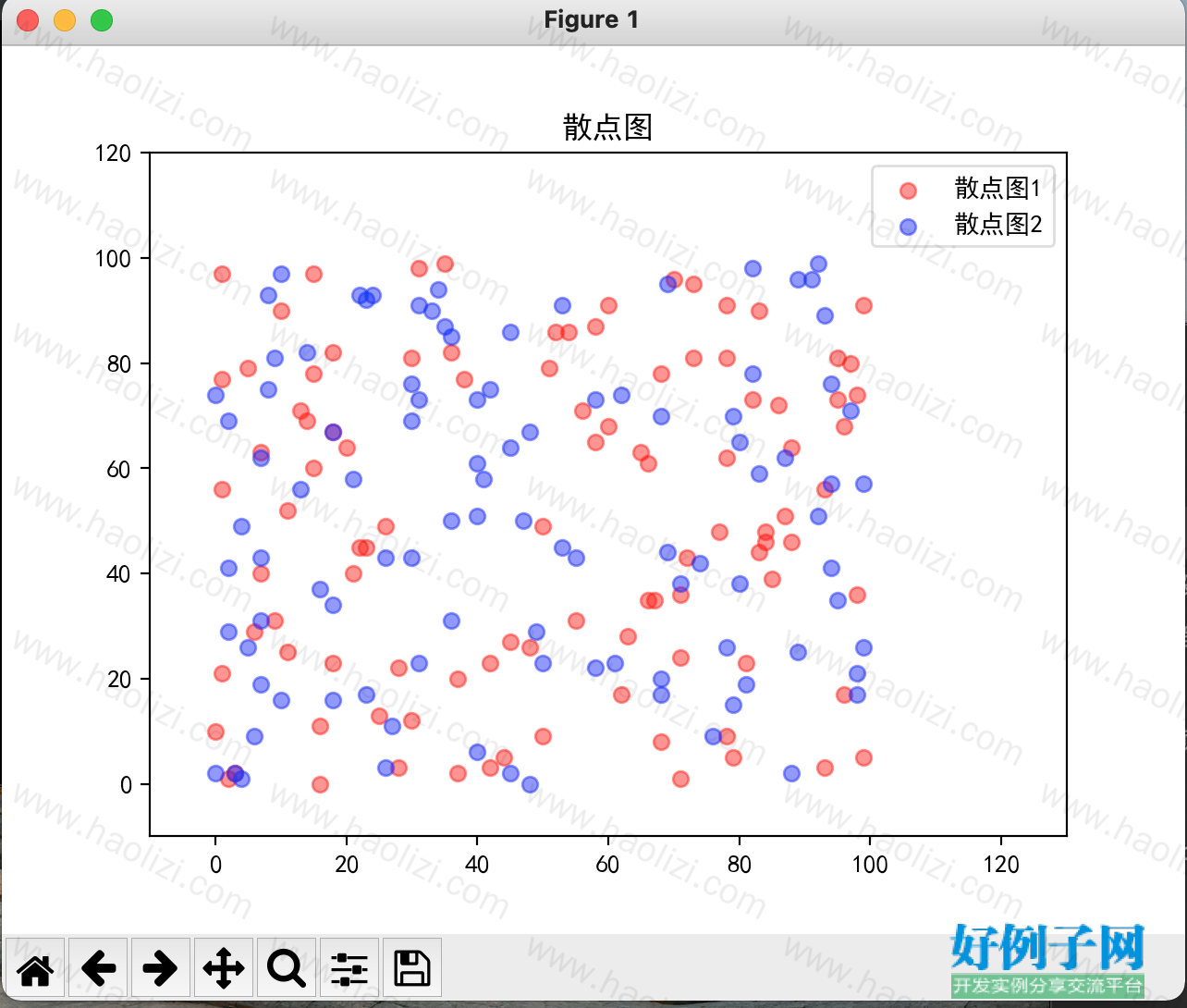Viewport: 1187px width, 1008px height.
Task: Reset the plot to the original Home view
Action: click(35, 968)
